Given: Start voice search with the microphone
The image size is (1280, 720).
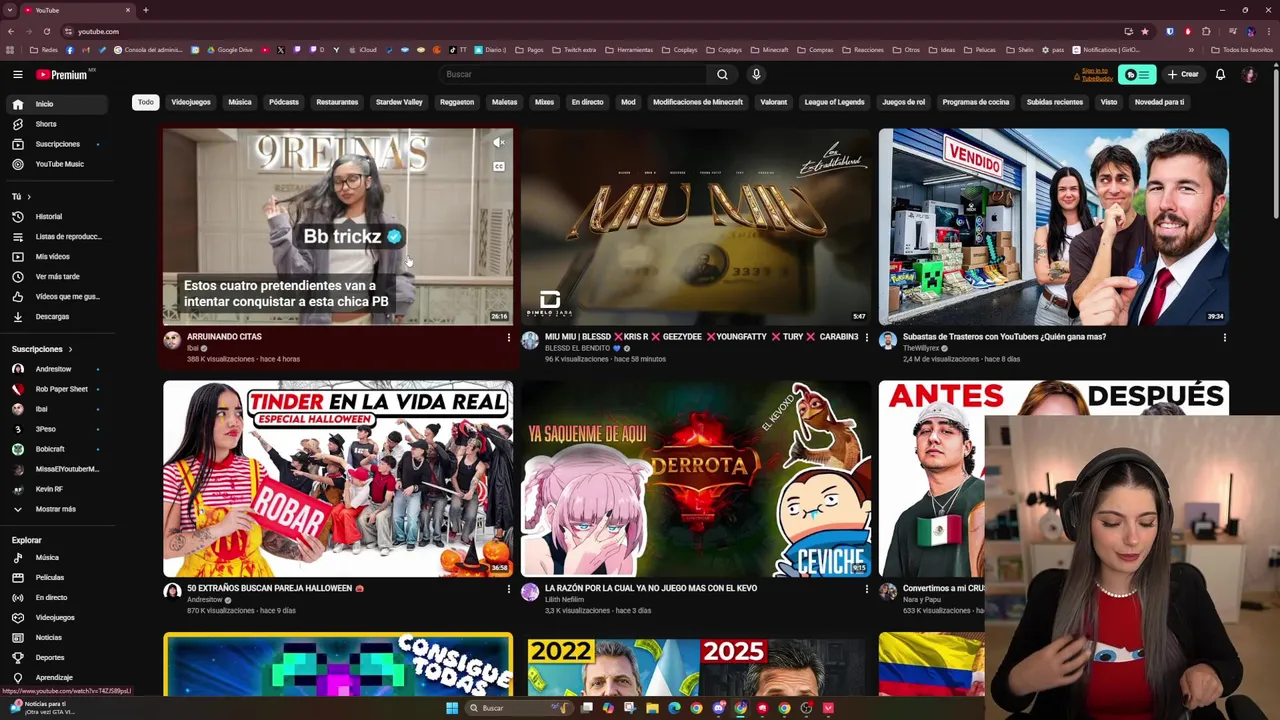Looking at the screenshot, I should point(756,74).
